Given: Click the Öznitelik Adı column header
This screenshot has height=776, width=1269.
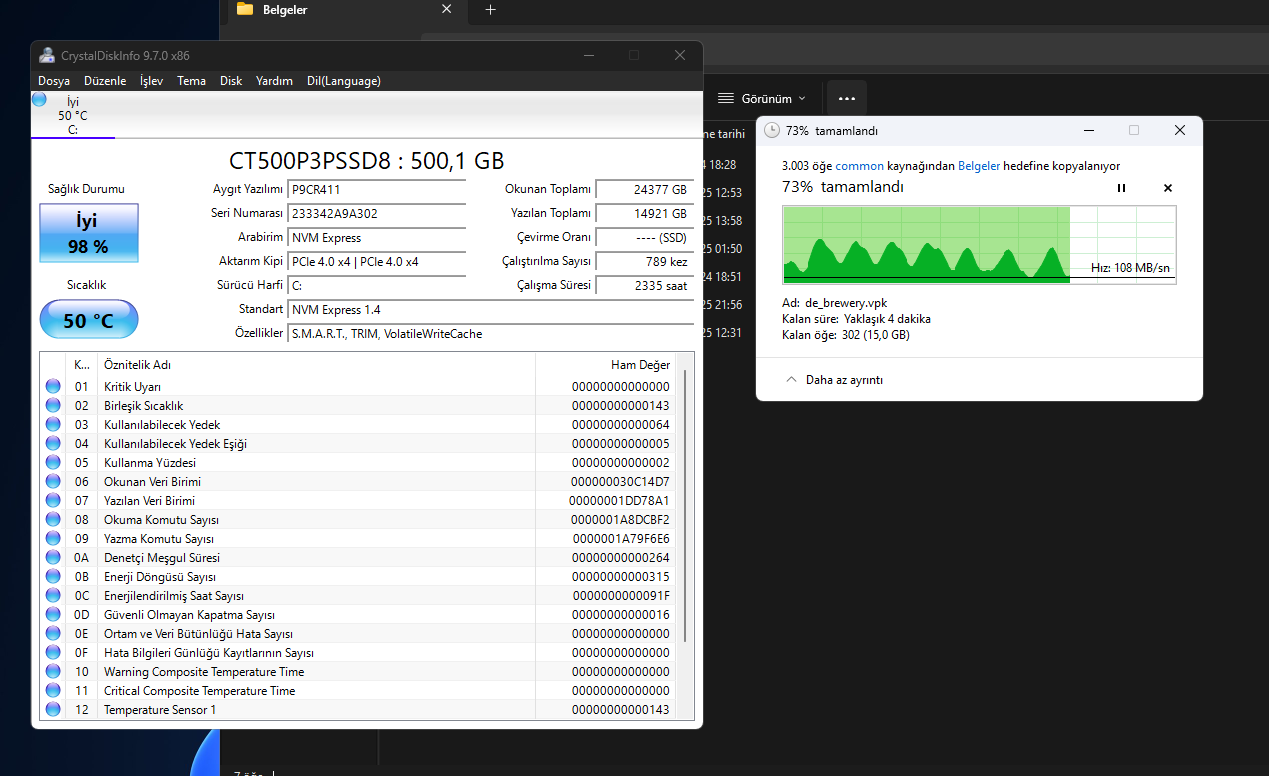Looking at the screenshot, I should click(x=316, y=365).
